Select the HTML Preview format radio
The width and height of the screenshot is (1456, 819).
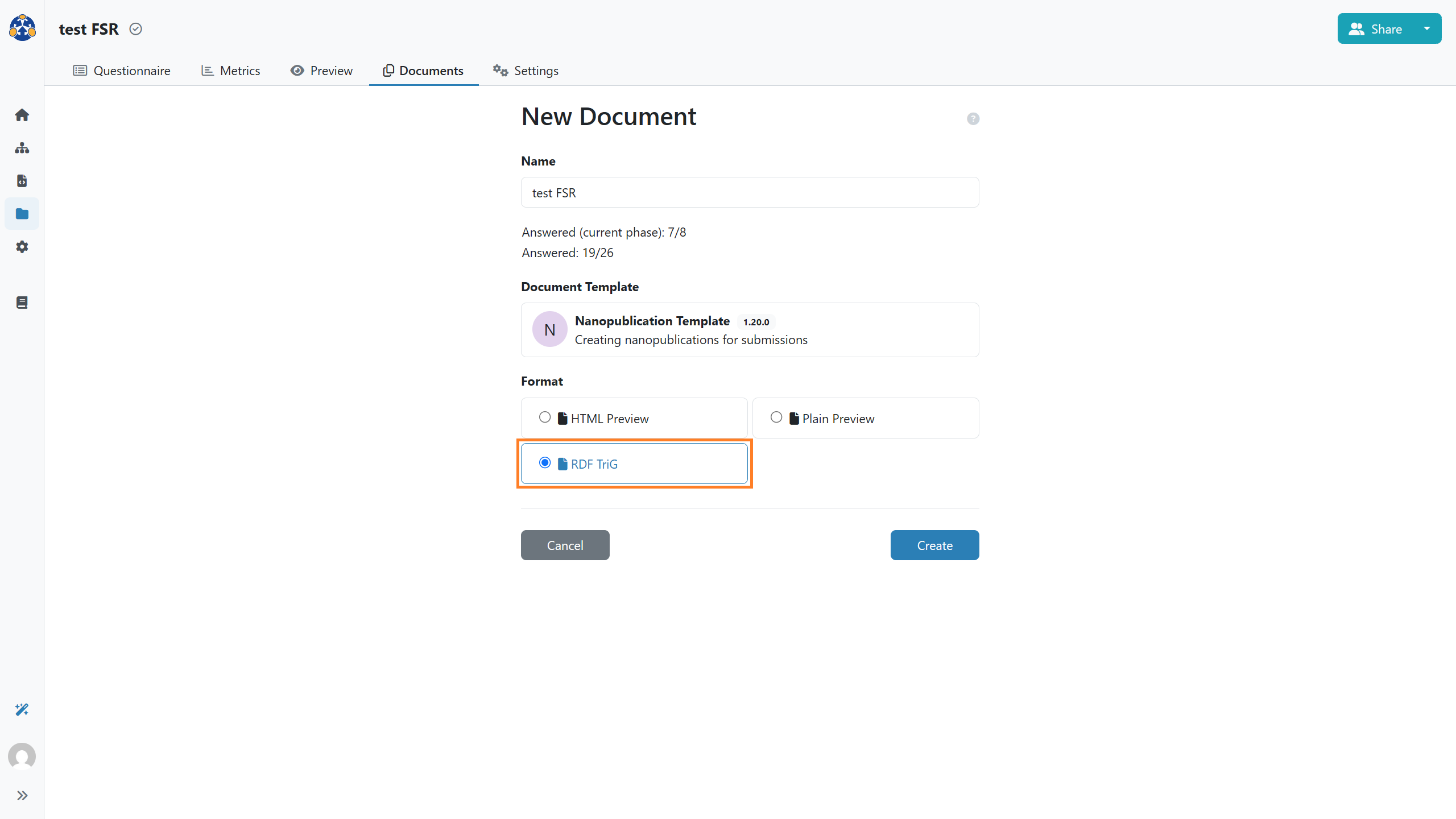tap(545, 417)
